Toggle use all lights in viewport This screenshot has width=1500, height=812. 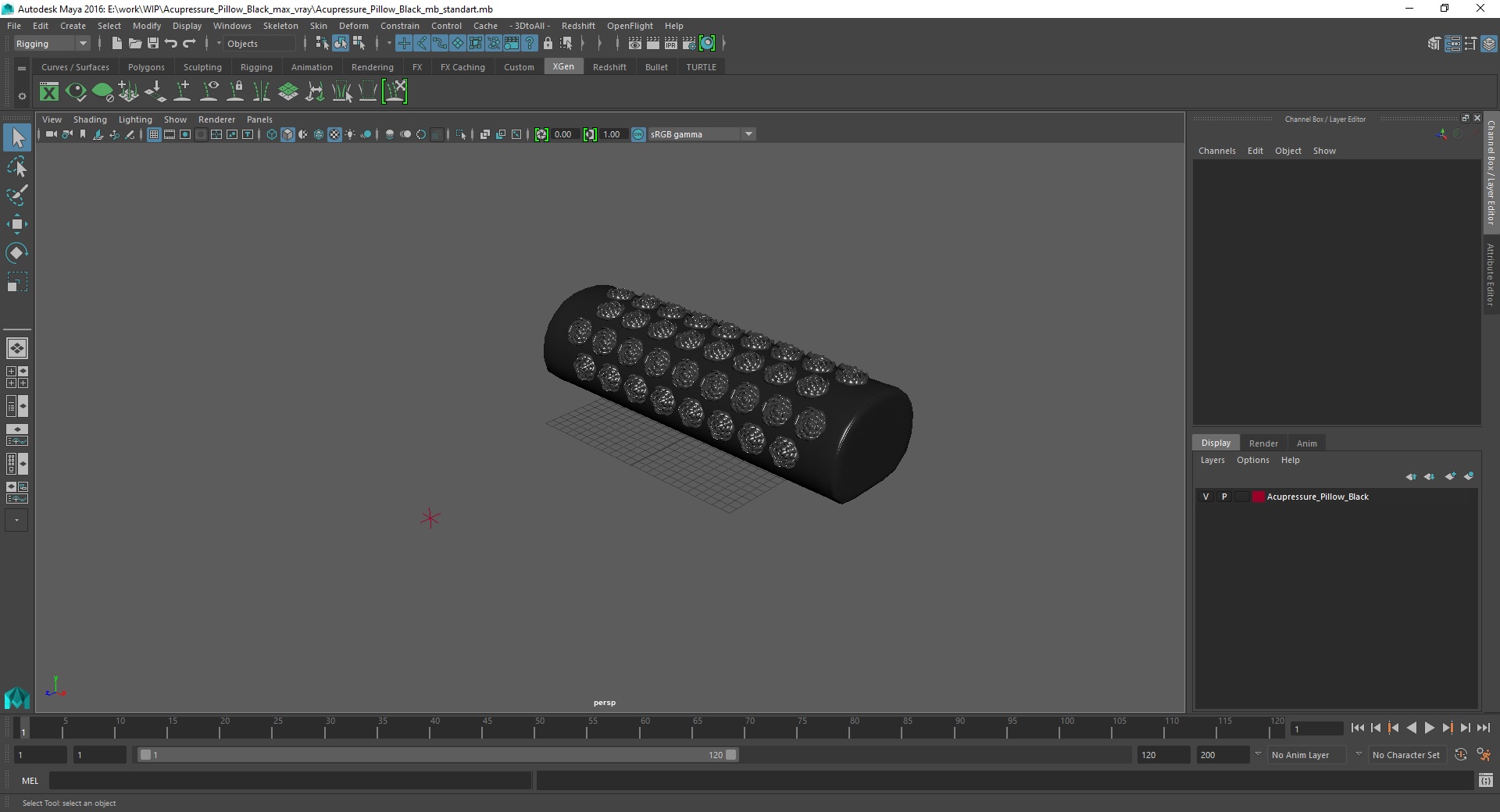point(350,134)
